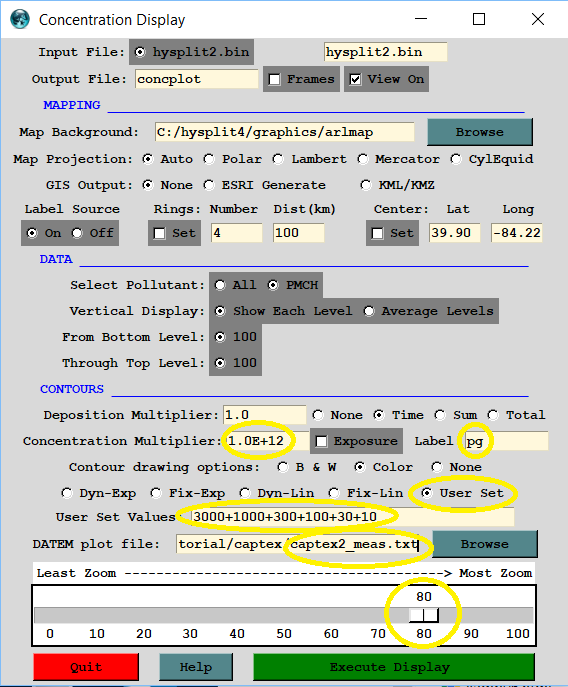The image size is (568, 687).
Task: Select the Lambert map projection
Action: pos(277,159)
